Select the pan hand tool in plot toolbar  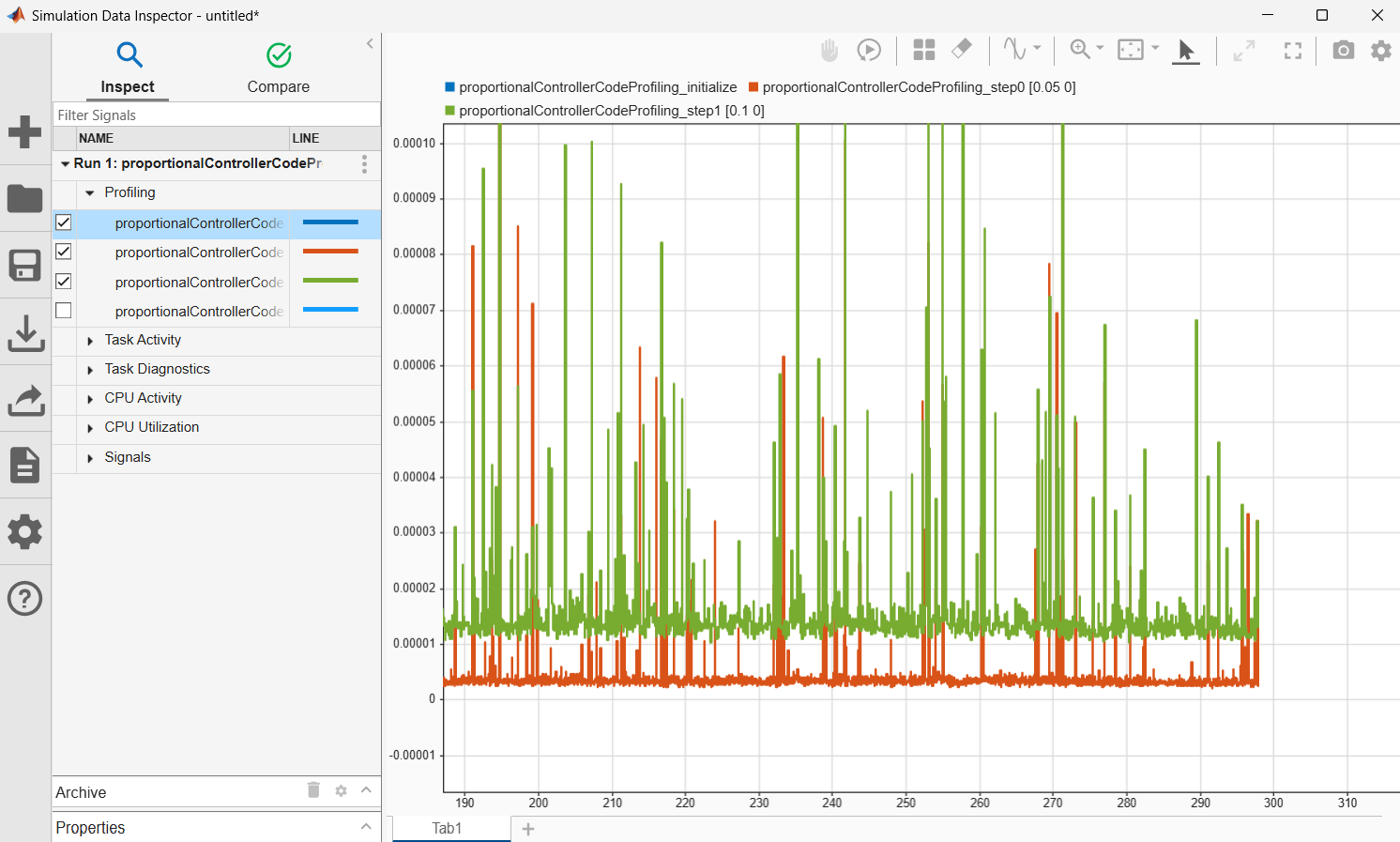coord(829,50)
